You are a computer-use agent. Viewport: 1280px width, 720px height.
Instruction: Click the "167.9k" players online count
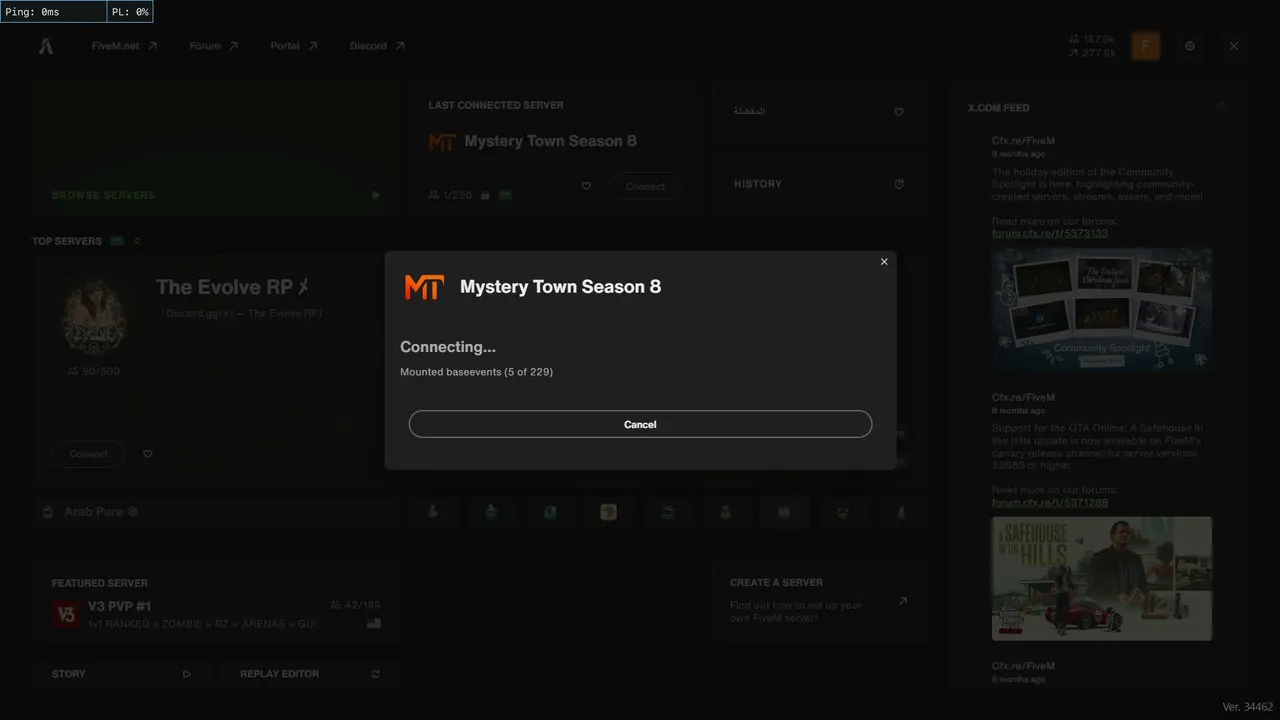(x=1092, y=39)
